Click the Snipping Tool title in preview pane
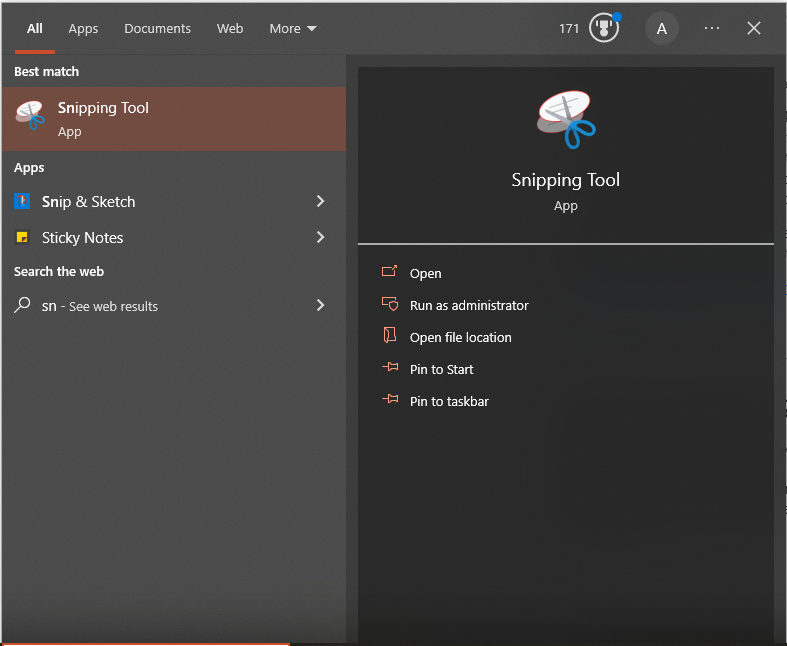 point(566,180)
